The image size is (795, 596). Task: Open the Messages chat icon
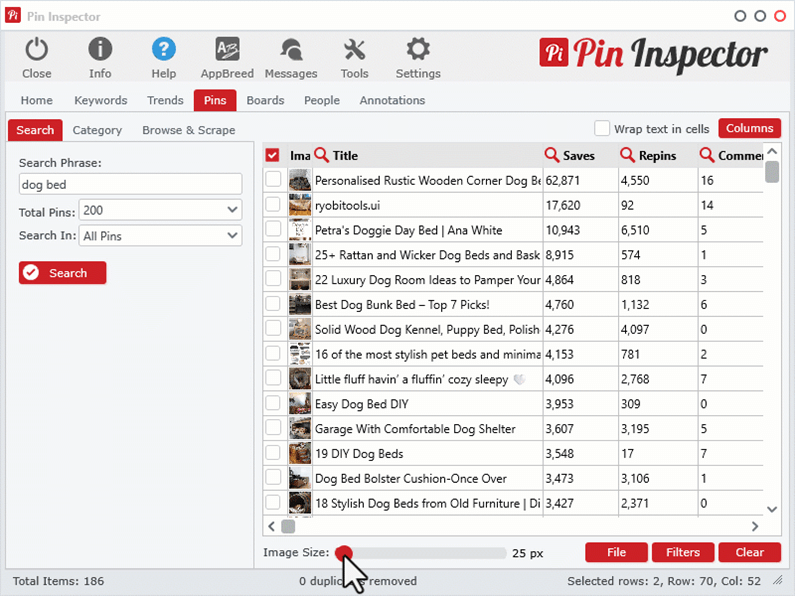[291, 50]
